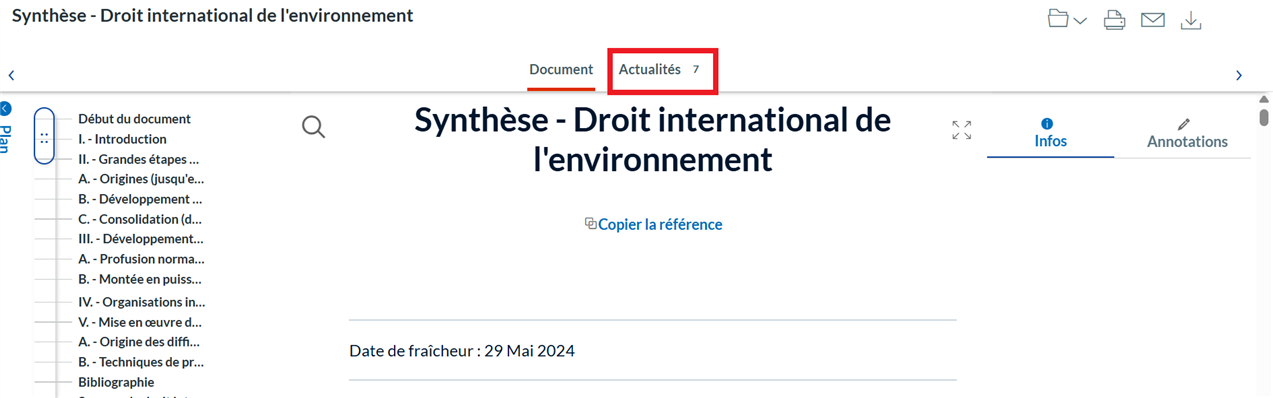This screenshot has height=398, width=1273.
Task: Switch to the Document tab
Action: pos(561,70)
